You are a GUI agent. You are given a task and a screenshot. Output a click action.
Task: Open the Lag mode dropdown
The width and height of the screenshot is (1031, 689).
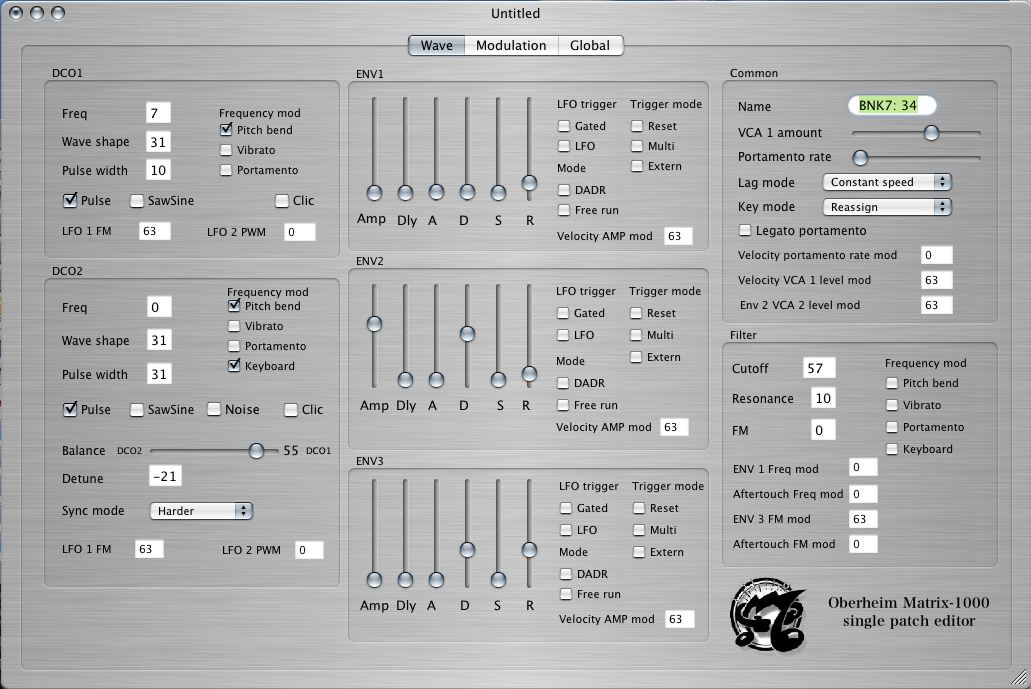coord(886,182)
